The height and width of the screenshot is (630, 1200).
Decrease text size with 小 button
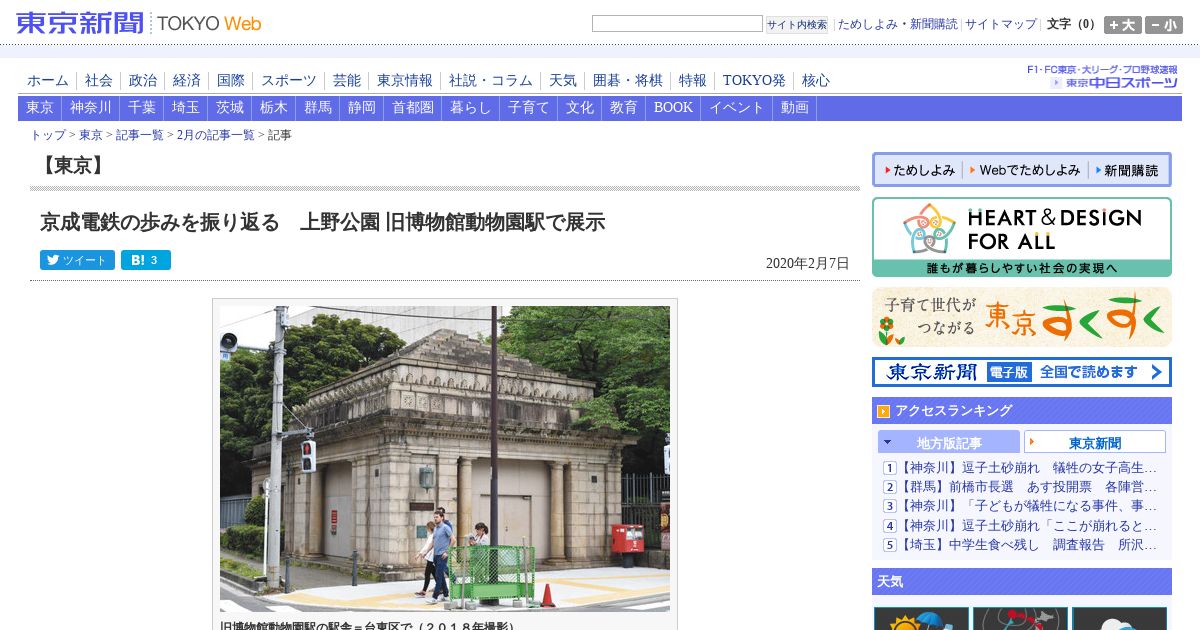[x=1164, y=25]
